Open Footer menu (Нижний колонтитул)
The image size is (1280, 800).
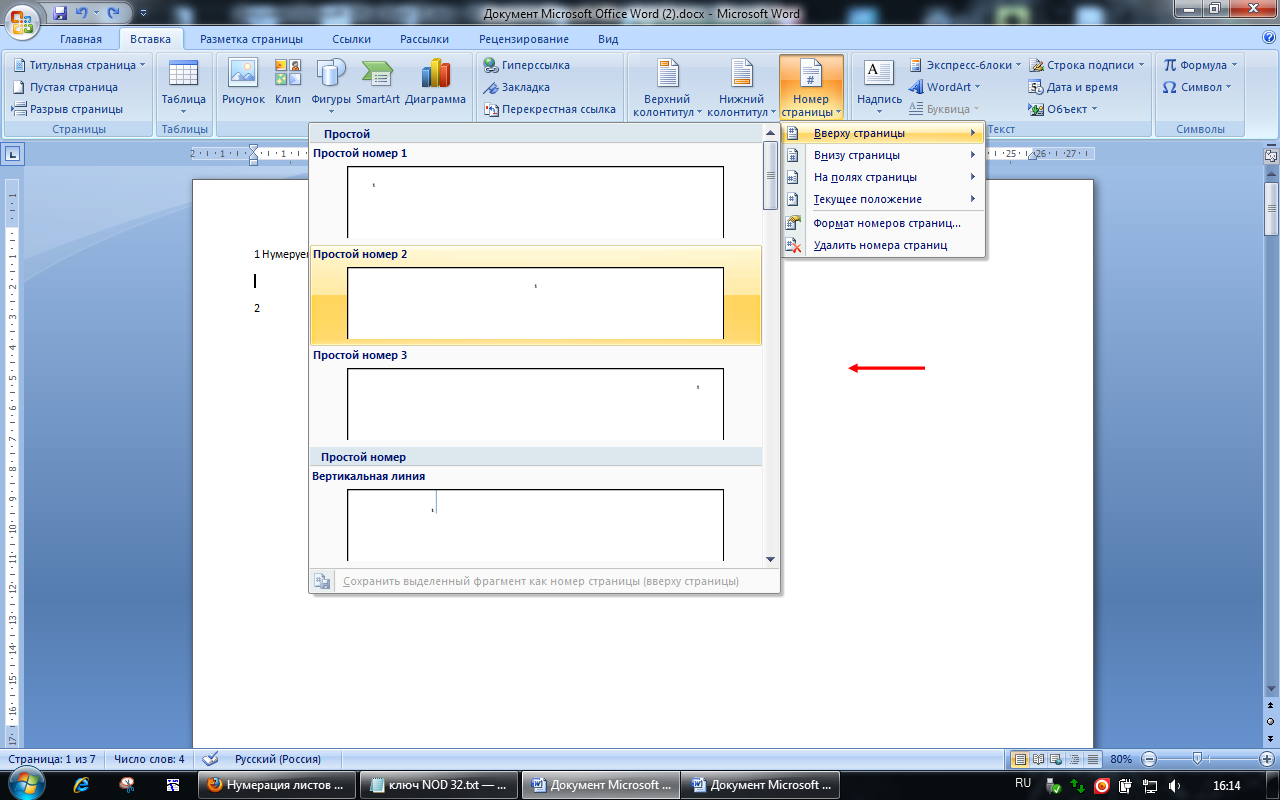click(741, 87)
